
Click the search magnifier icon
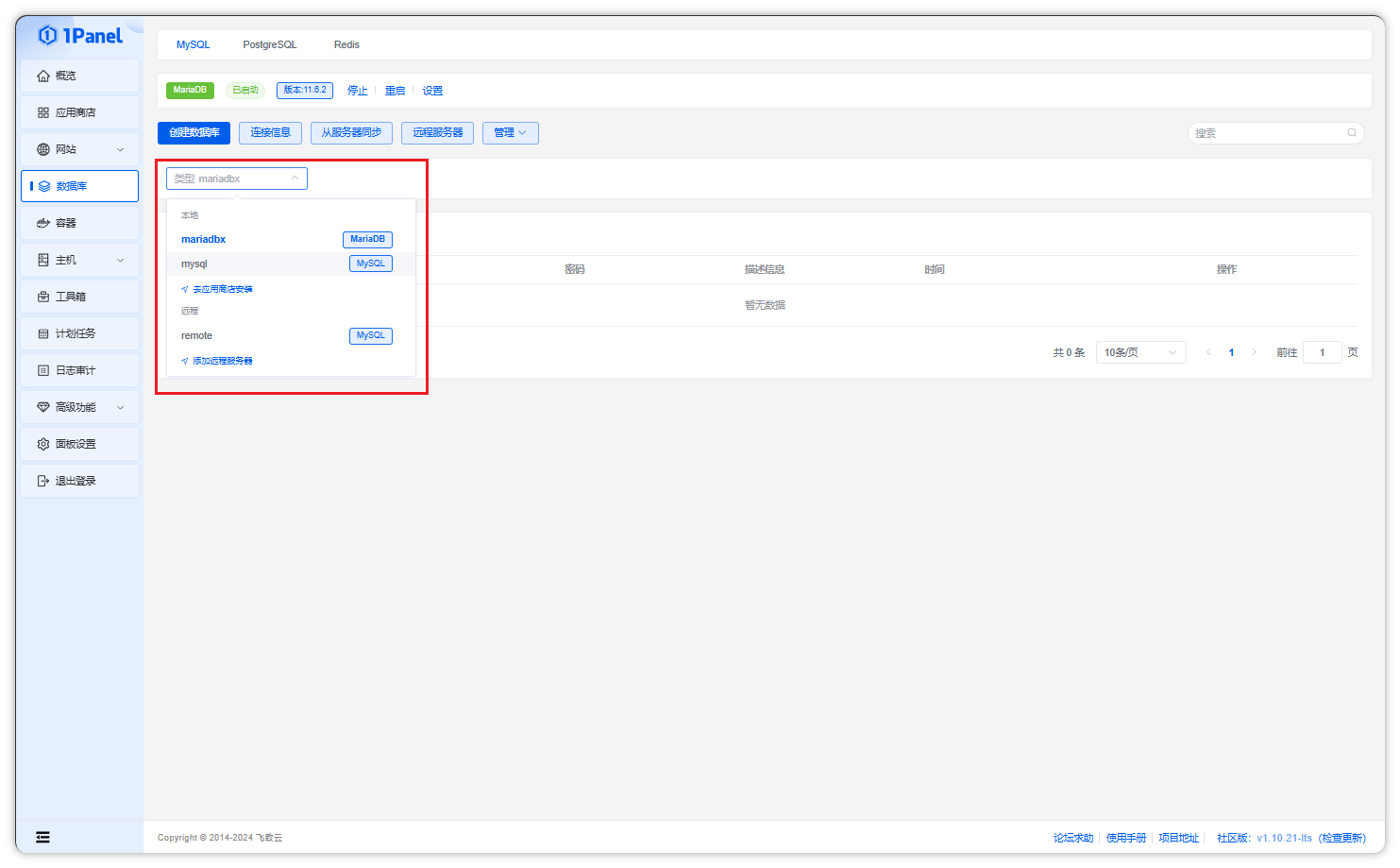click(x=1352, y=133)
